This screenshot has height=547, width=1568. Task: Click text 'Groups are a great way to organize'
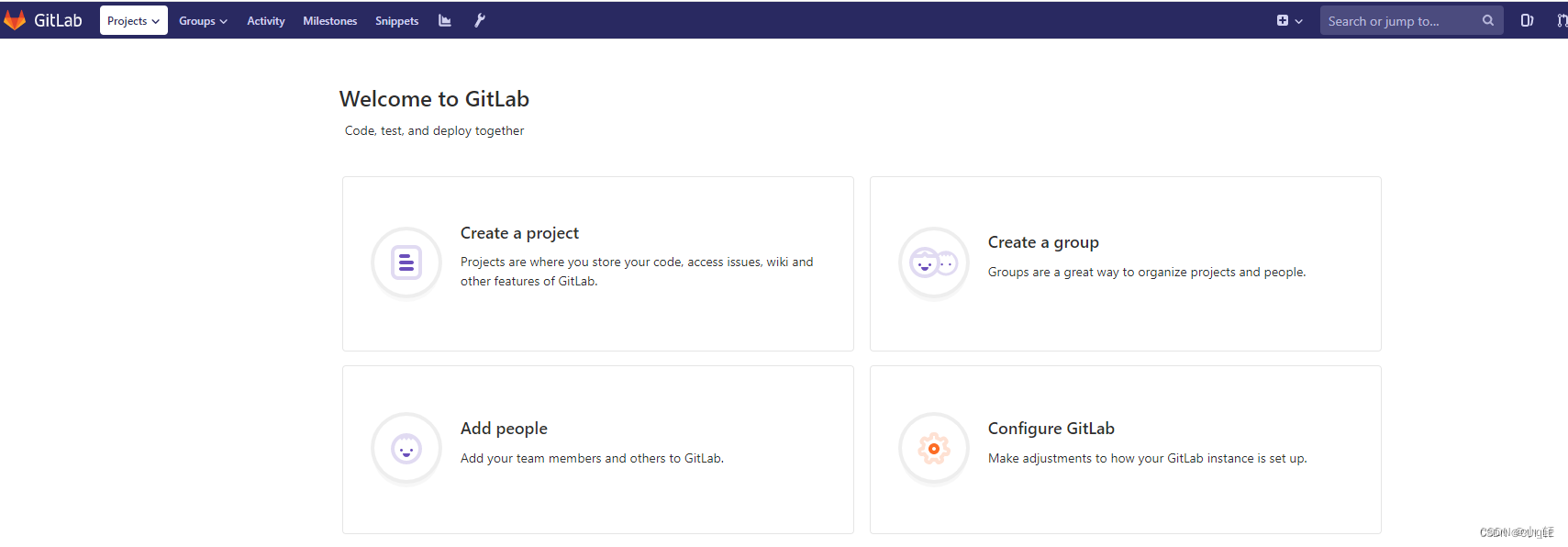pos(1147,273)
